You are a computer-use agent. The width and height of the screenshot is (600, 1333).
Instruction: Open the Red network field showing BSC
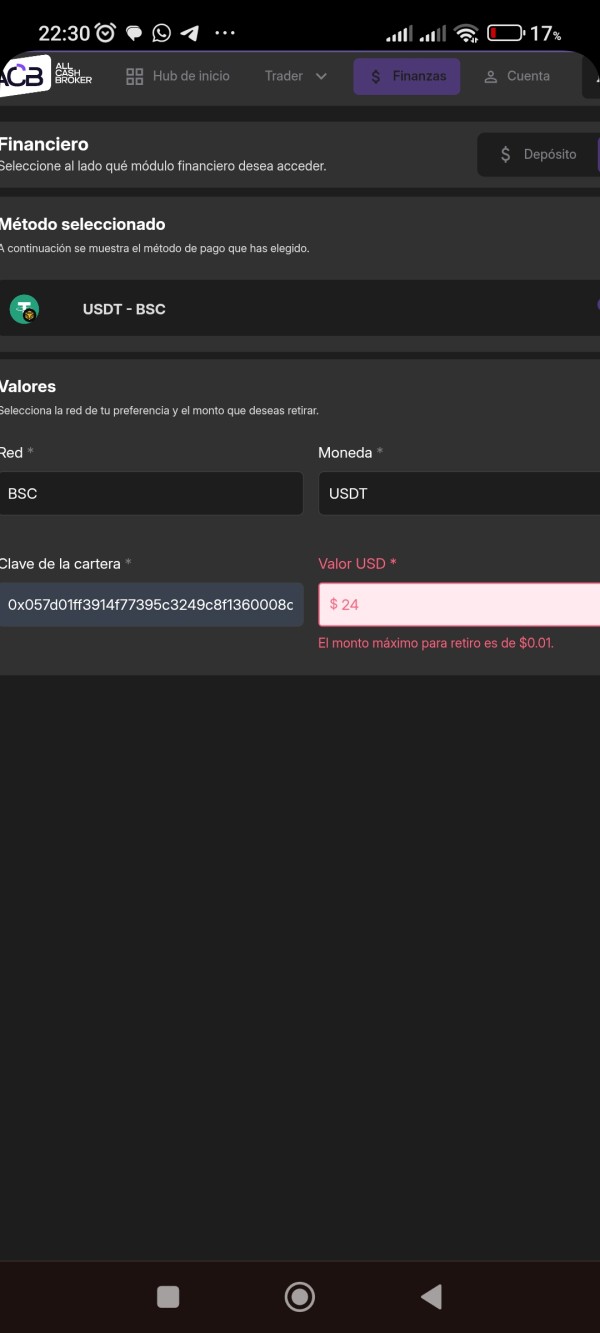[150, 494]
